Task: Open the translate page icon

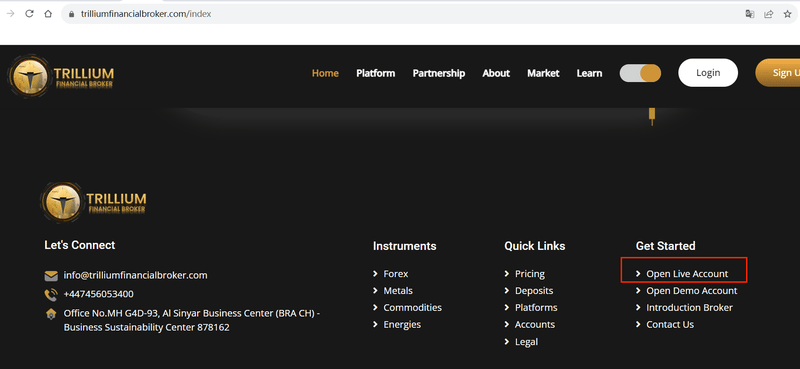Action: [749, 14]
